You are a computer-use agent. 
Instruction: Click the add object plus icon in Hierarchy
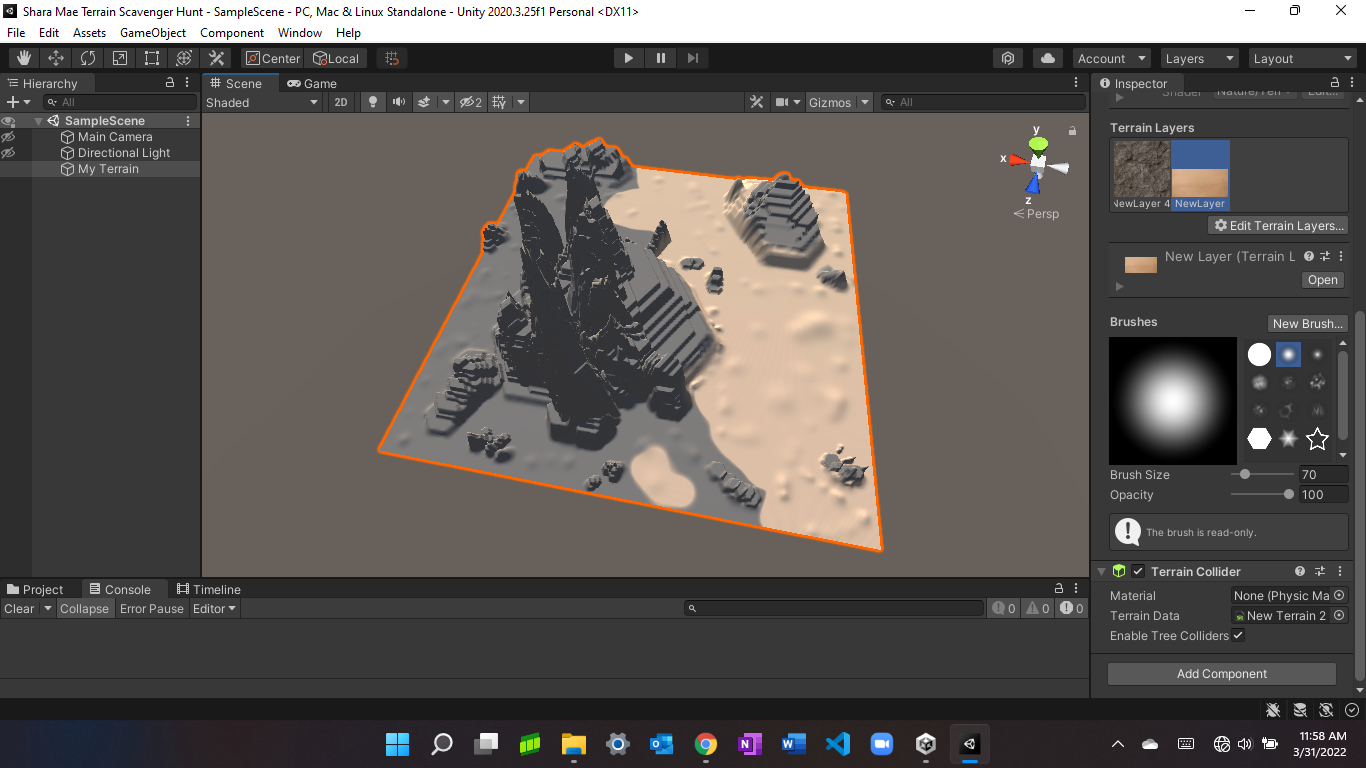[12, 102]
